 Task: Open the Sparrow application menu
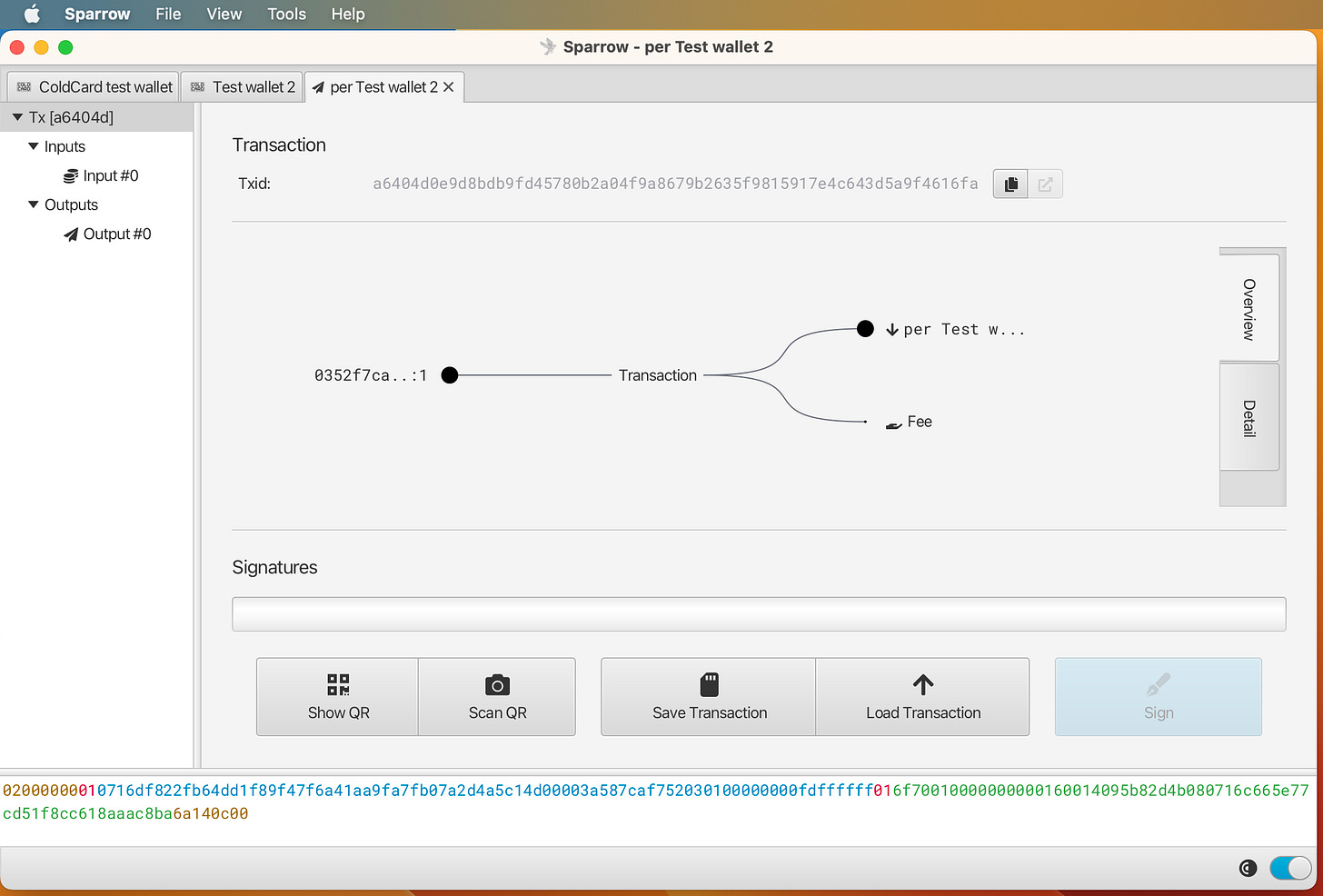[97, 14]
